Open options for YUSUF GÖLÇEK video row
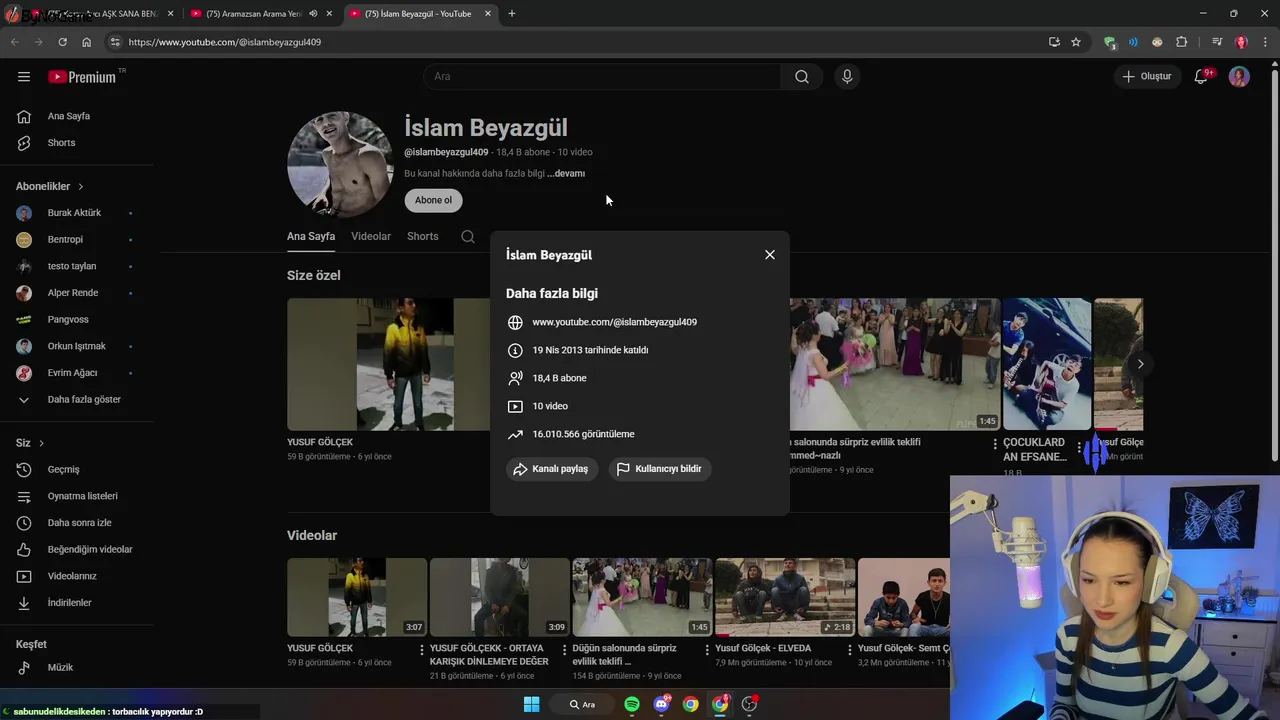The image size is (1280, 720). (x=422, y=650)
